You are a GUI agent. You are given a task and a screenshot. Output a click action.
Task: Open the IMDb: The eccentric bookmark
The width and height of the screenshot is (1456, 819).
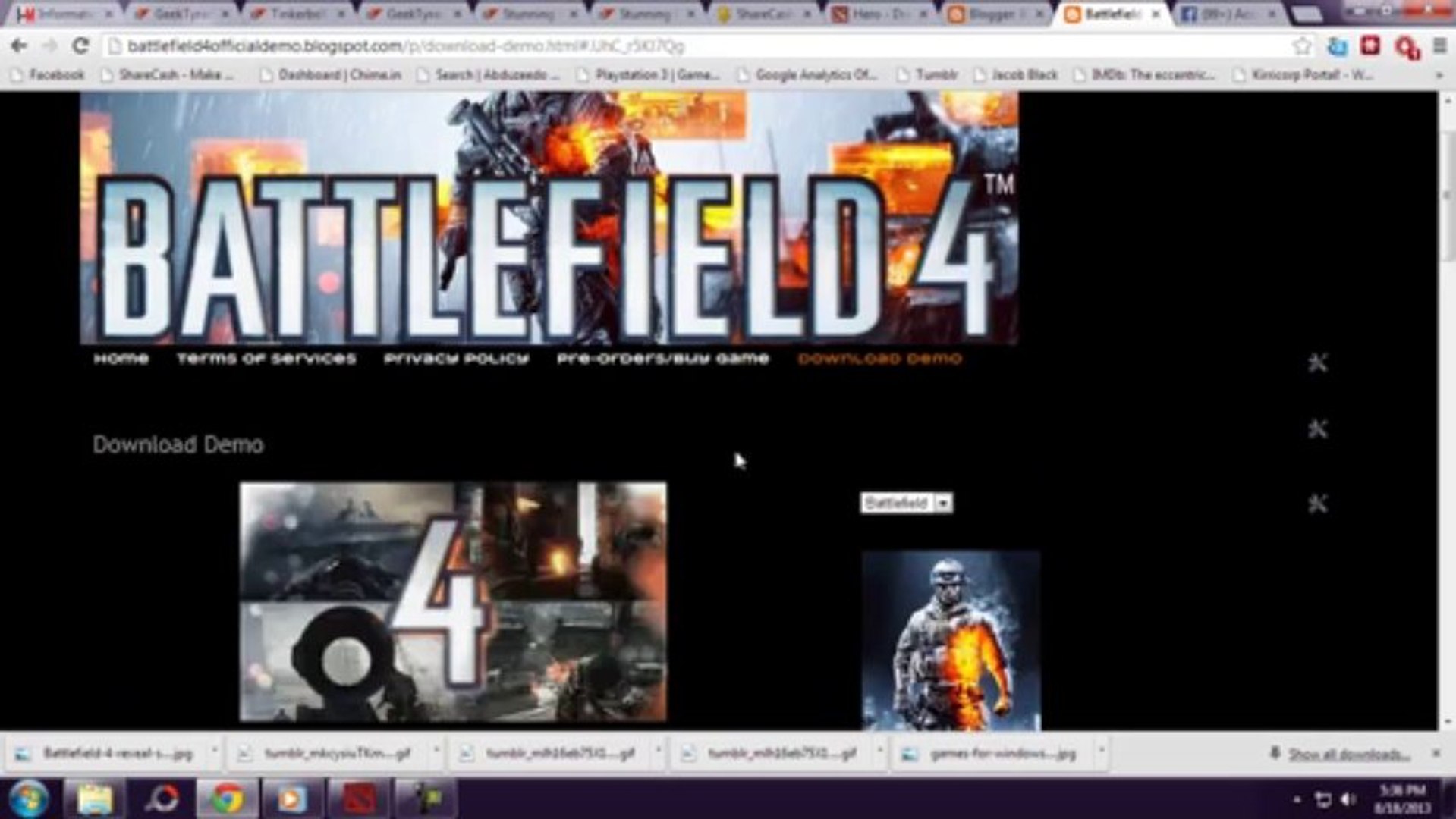(x=1145, y=75)
